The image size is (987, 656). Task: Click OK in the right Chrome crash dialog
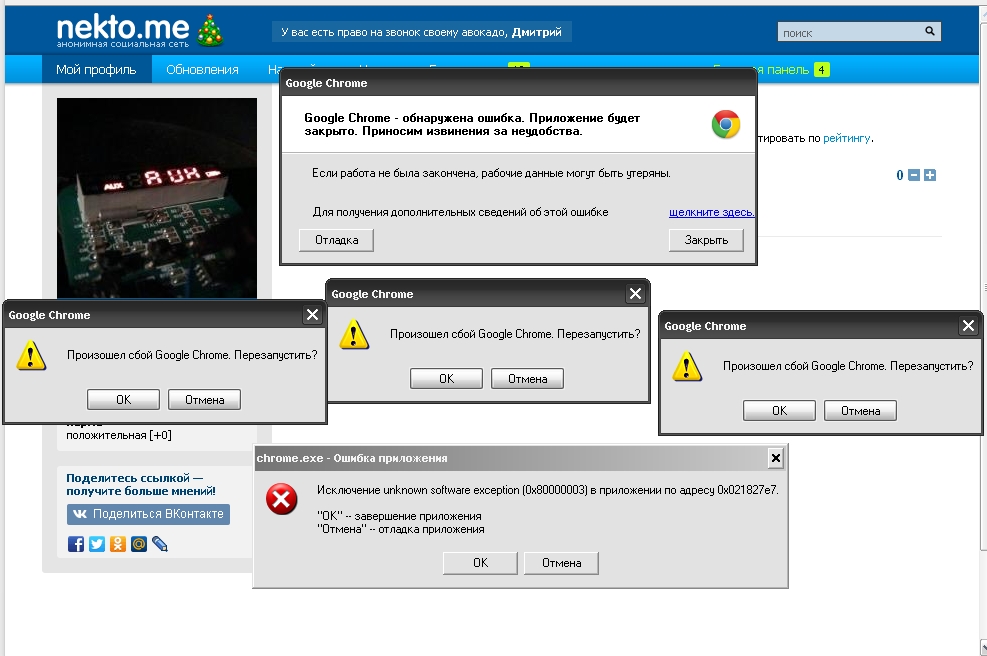point(779,410)
